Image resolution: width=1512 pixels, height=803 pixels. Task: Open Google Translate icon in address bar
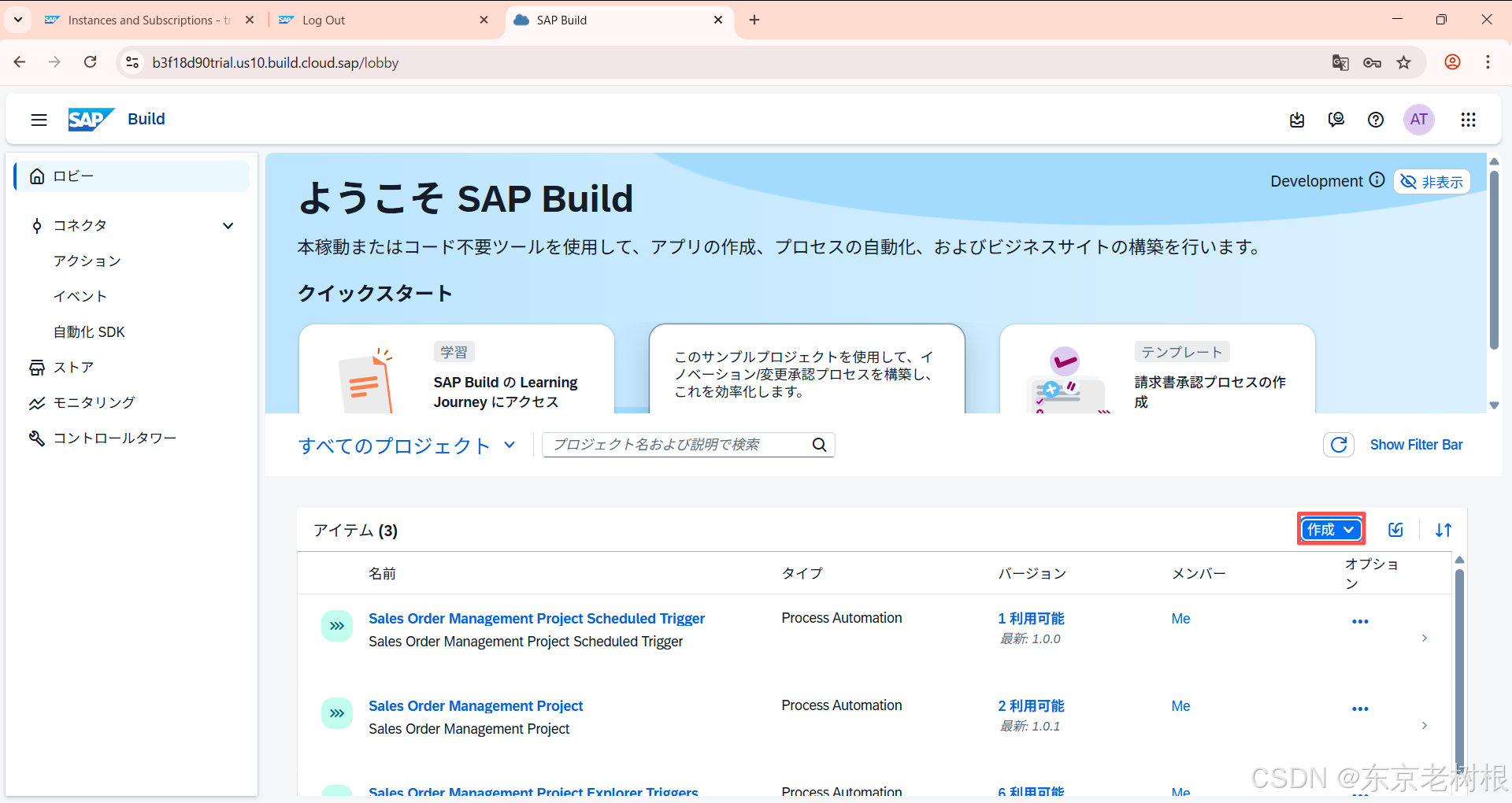[x=1340, y=63]
